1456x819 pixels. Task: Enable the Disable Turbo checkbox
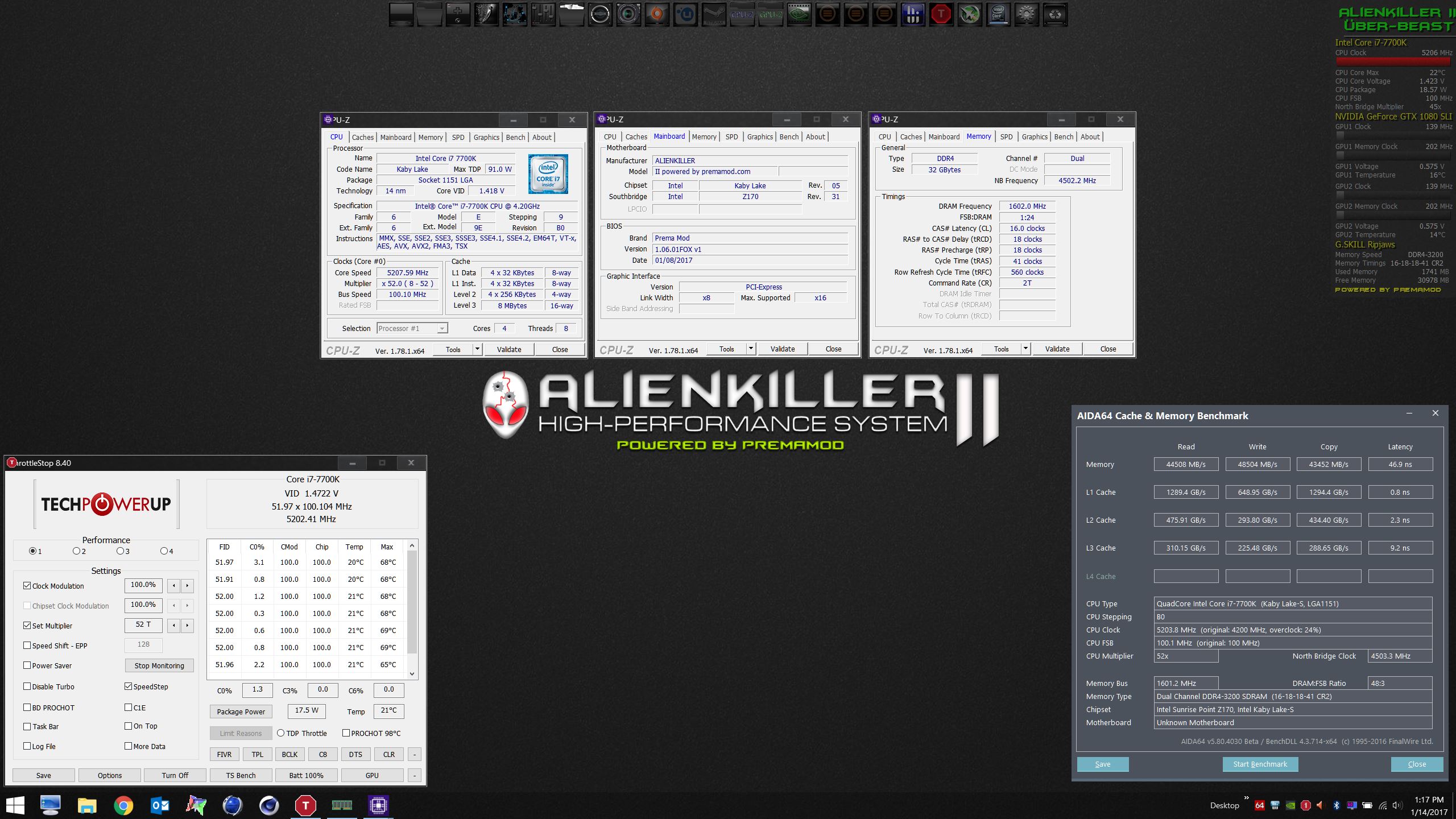[x=27, y=686]
